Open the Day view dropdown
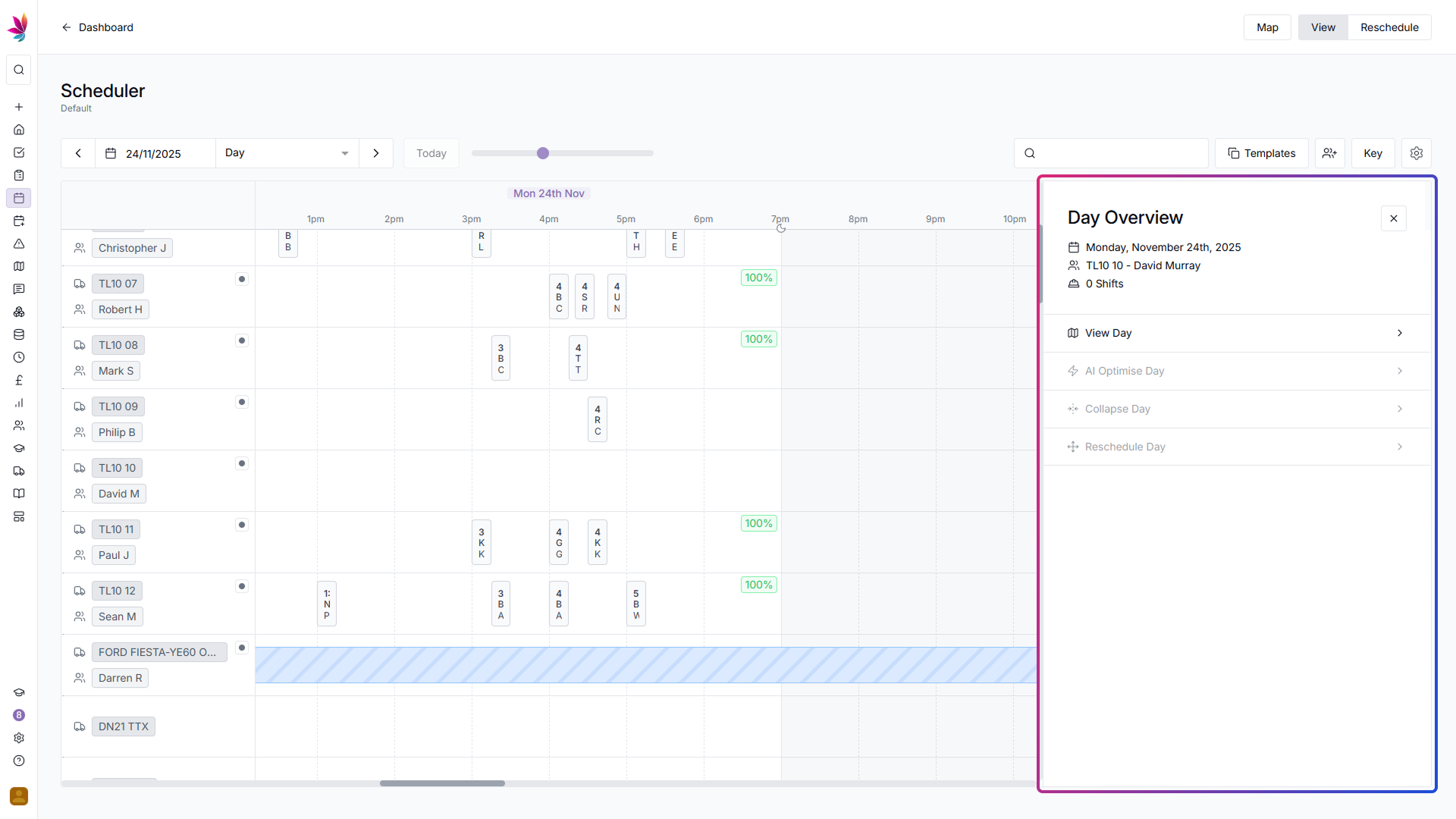This screenshot has width=1456, height=819. [x=287, y=152]
